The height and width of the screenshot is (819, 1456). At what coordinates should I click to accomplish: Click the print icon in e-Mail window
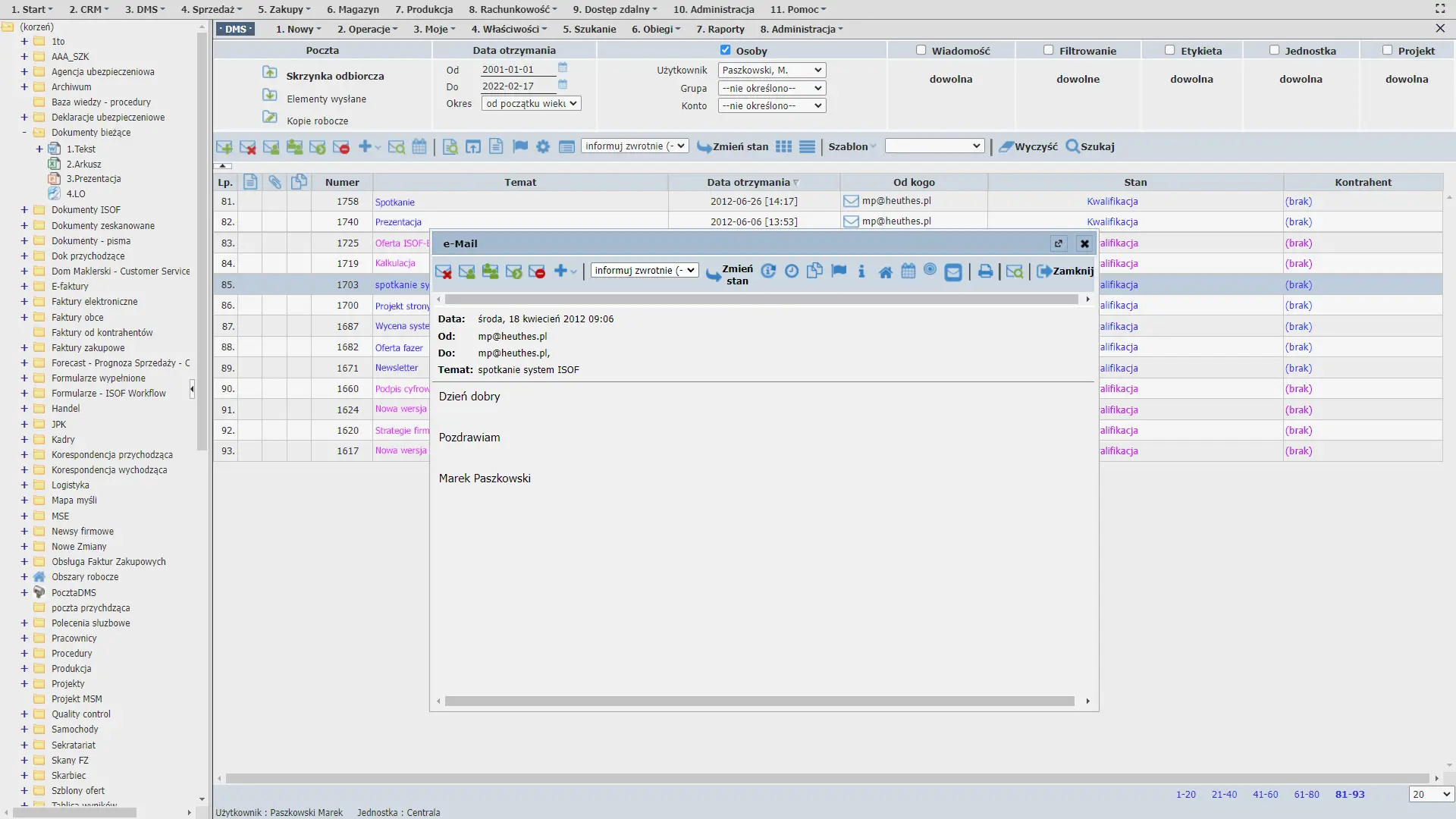[x=985, y=271]
